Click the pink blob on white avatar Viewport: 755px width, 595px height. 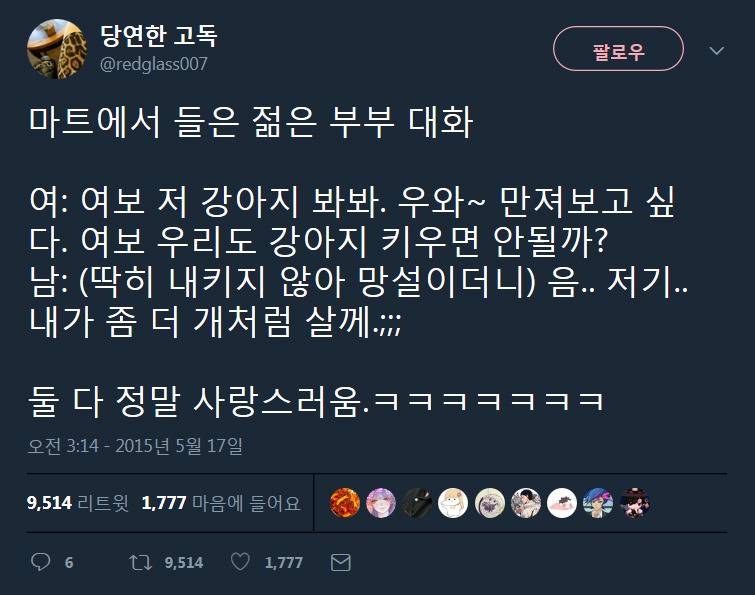(x=561, y=503)
